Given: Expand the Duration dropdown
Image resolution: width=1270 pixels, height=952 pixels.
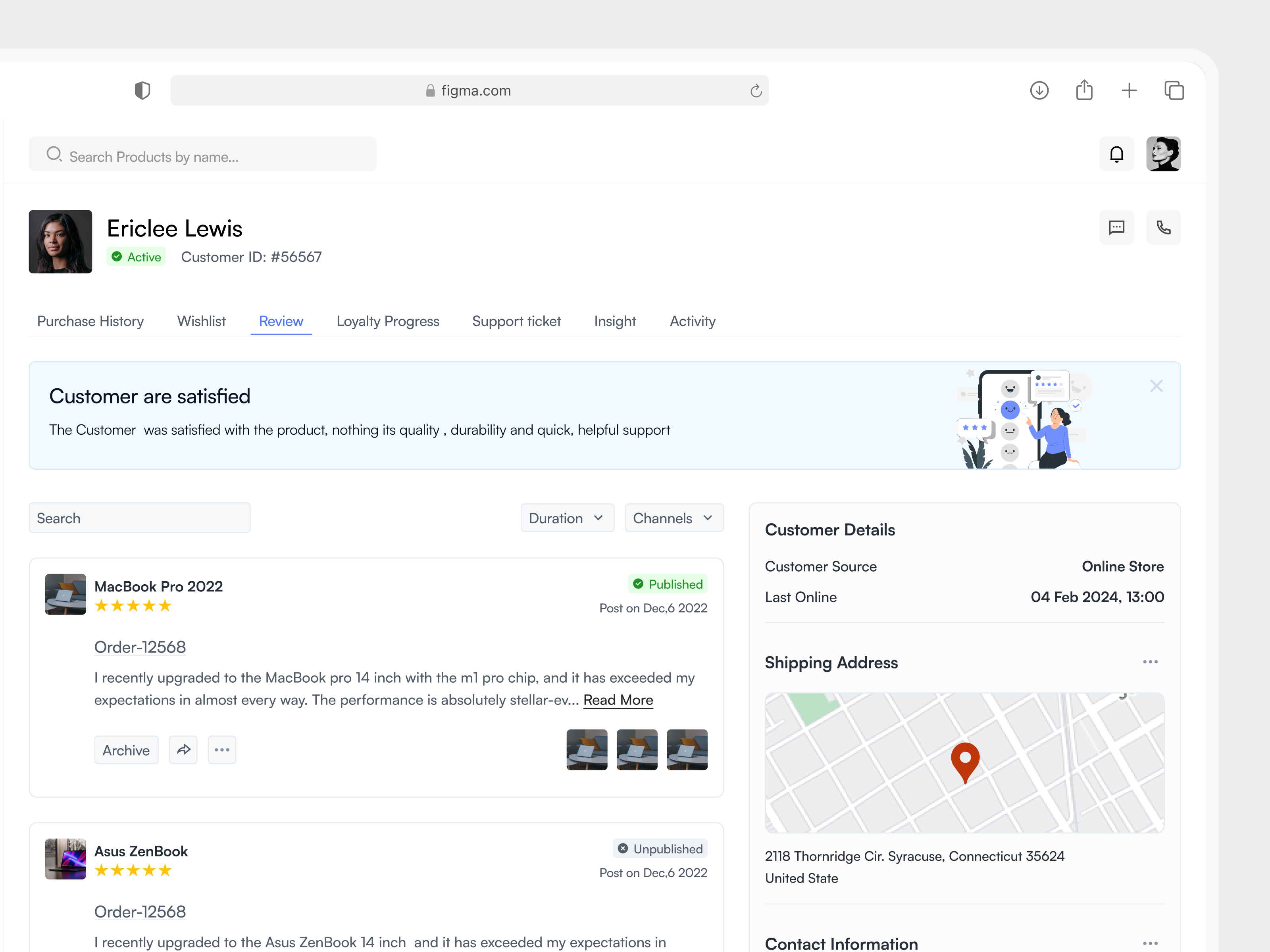Looking at the screenshot, I should [x=567, y=518].
